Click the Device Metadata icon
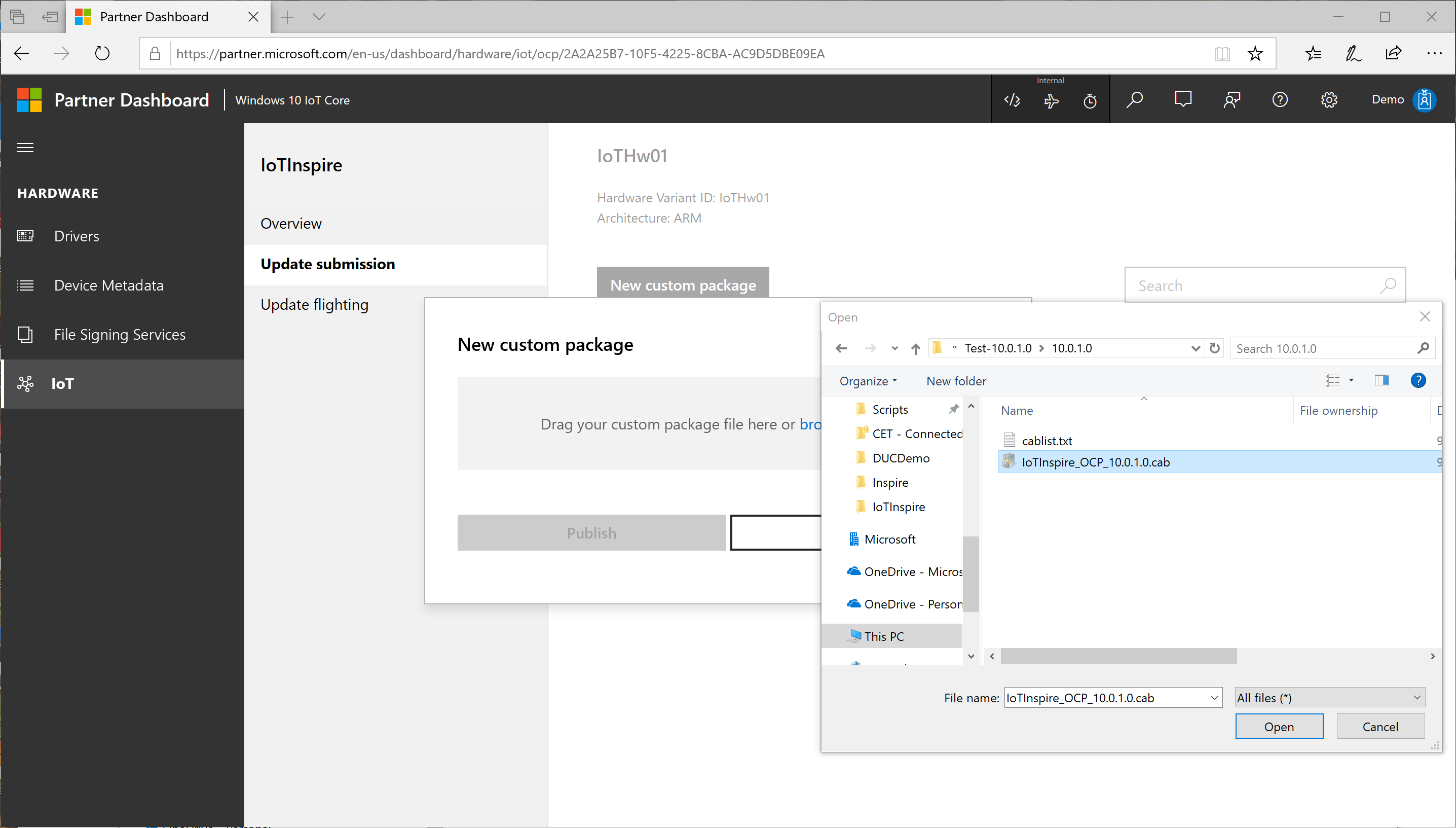This screenshot has width=1456, height=828. point(27,285)
